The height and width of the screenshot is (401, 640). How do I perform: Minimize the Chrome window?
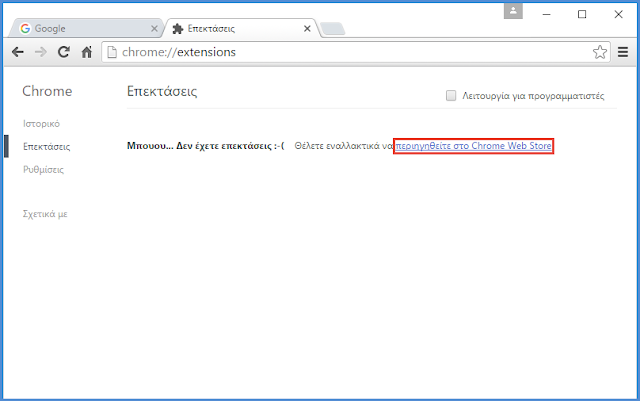(547, 14)
